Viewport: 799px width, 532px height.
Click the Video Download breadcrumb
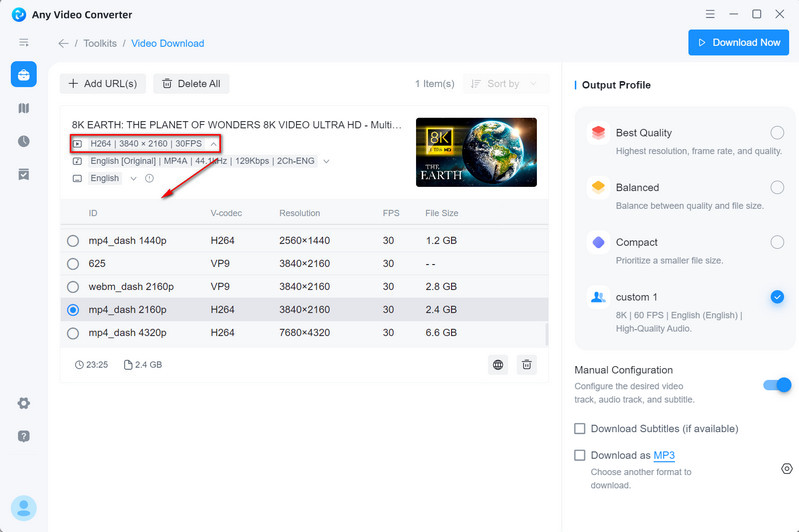[x=168, y=43]
